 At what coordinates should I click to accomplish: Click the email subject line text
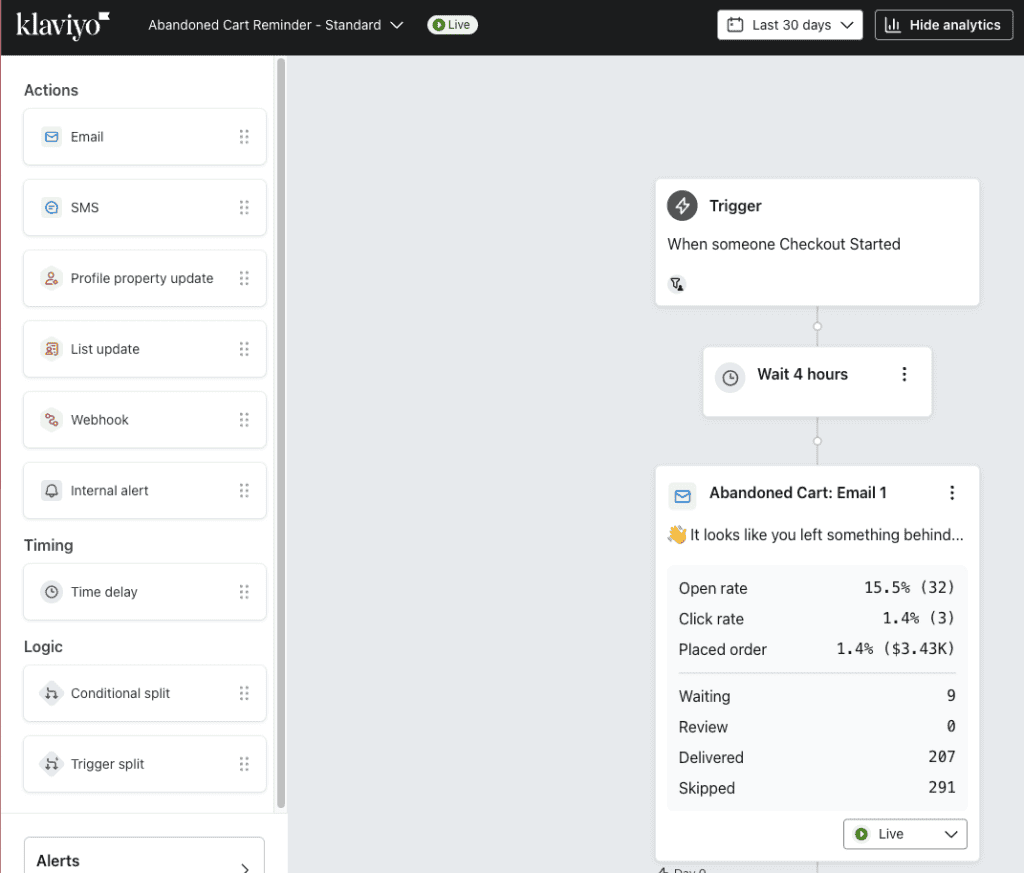815,535
